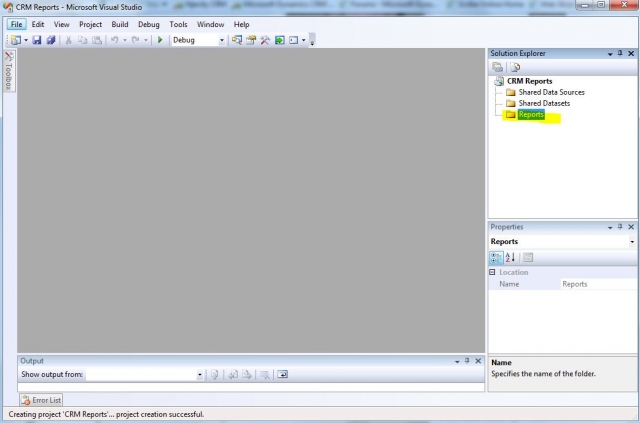This screenshot has width=640, height=423.
Task: Click the Save floppy disk icon
Action: pyautogui.click(x=37, y=40)
